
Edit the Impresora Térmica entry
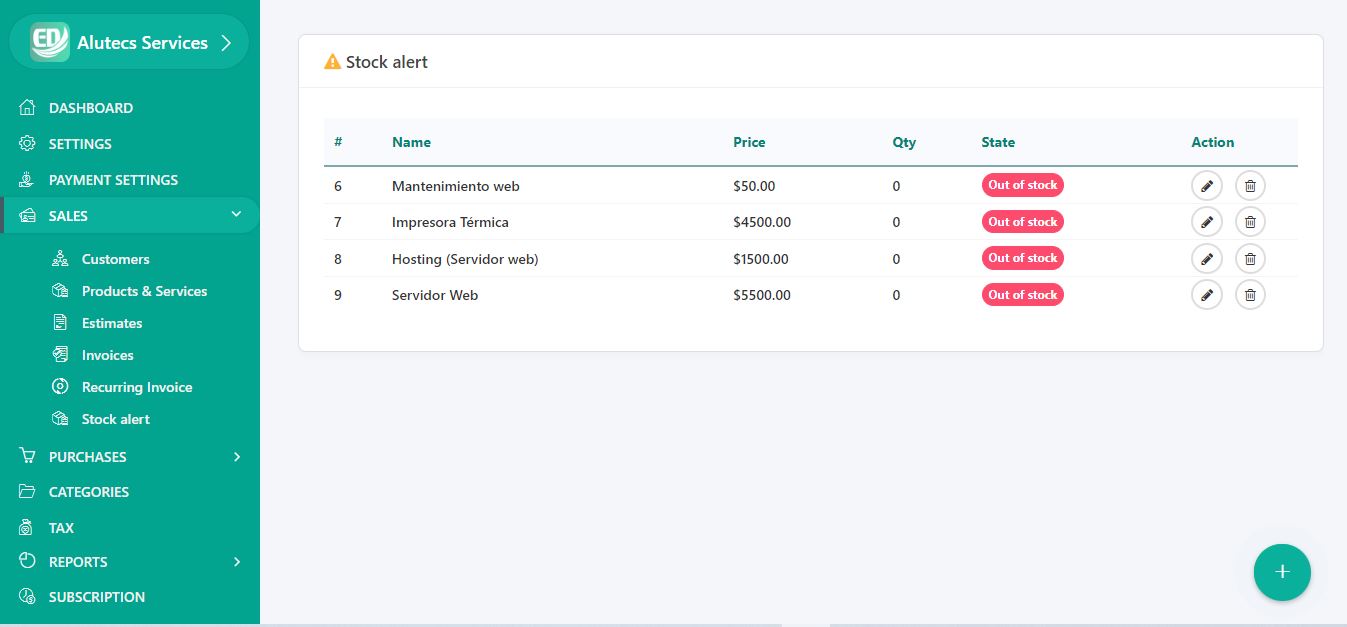(1206, 222)
